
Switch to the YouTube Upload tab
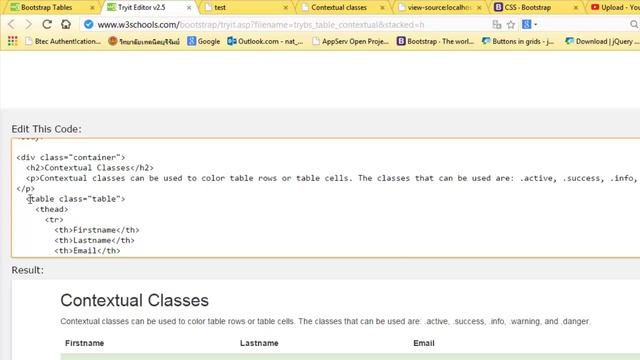[x=616, y=7]
